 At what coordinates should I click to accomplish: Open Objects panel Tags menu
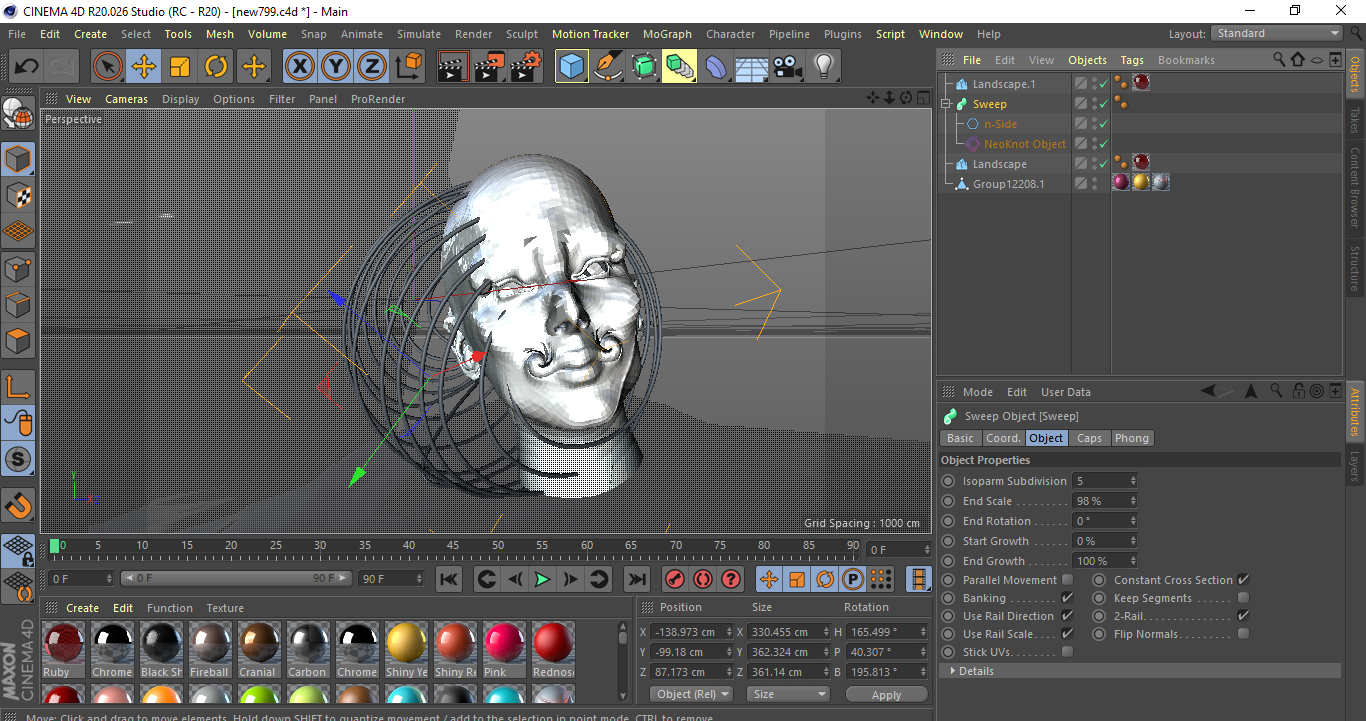pos(1132,60)
